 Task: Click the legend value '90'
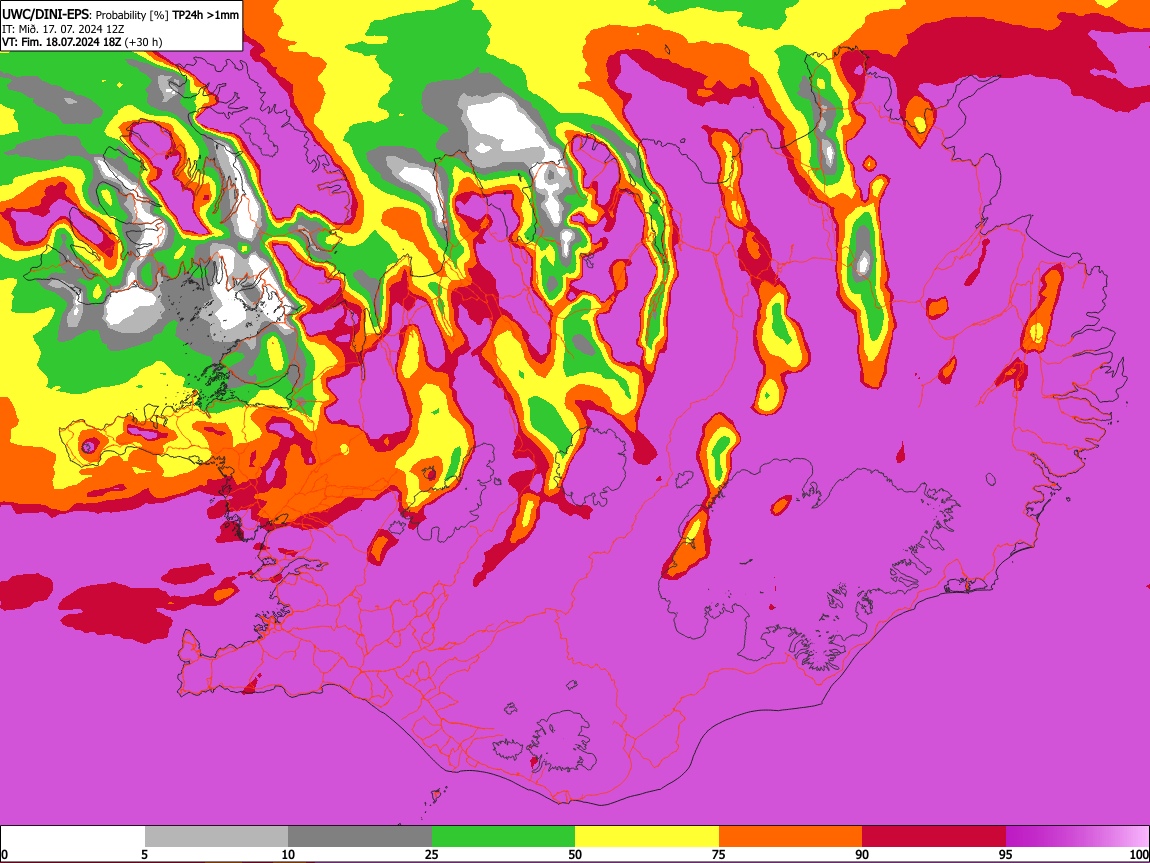862,854
